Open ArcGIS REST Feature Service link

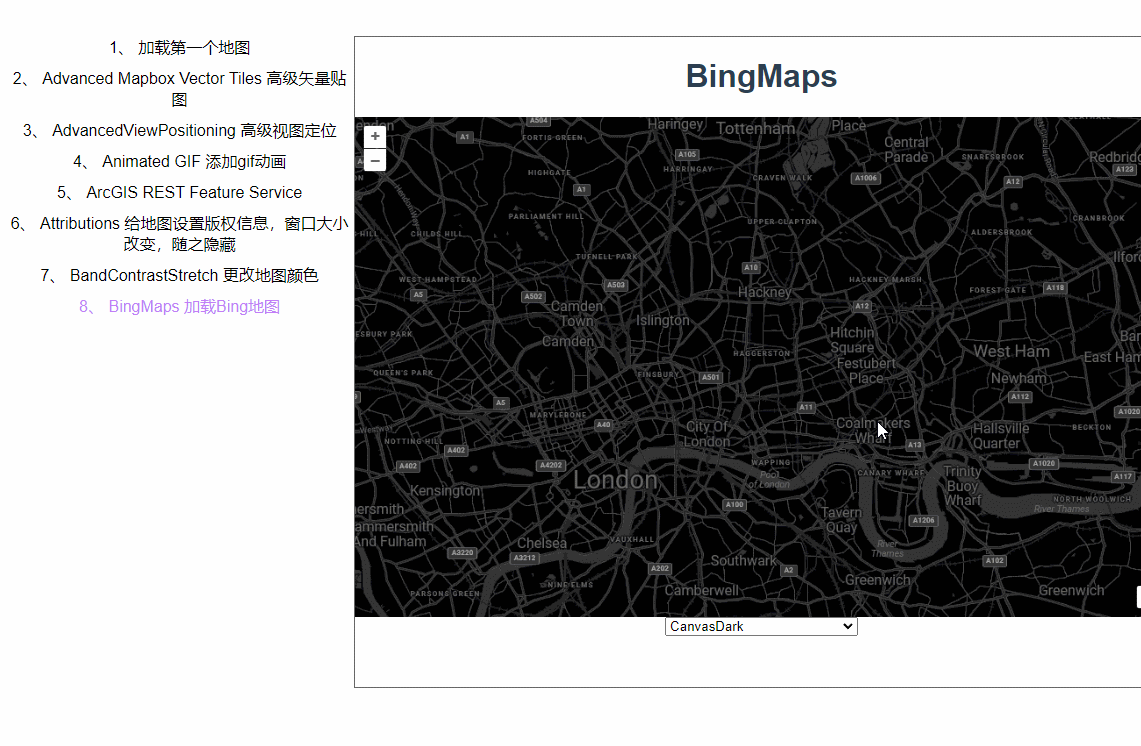click(180, 192)
